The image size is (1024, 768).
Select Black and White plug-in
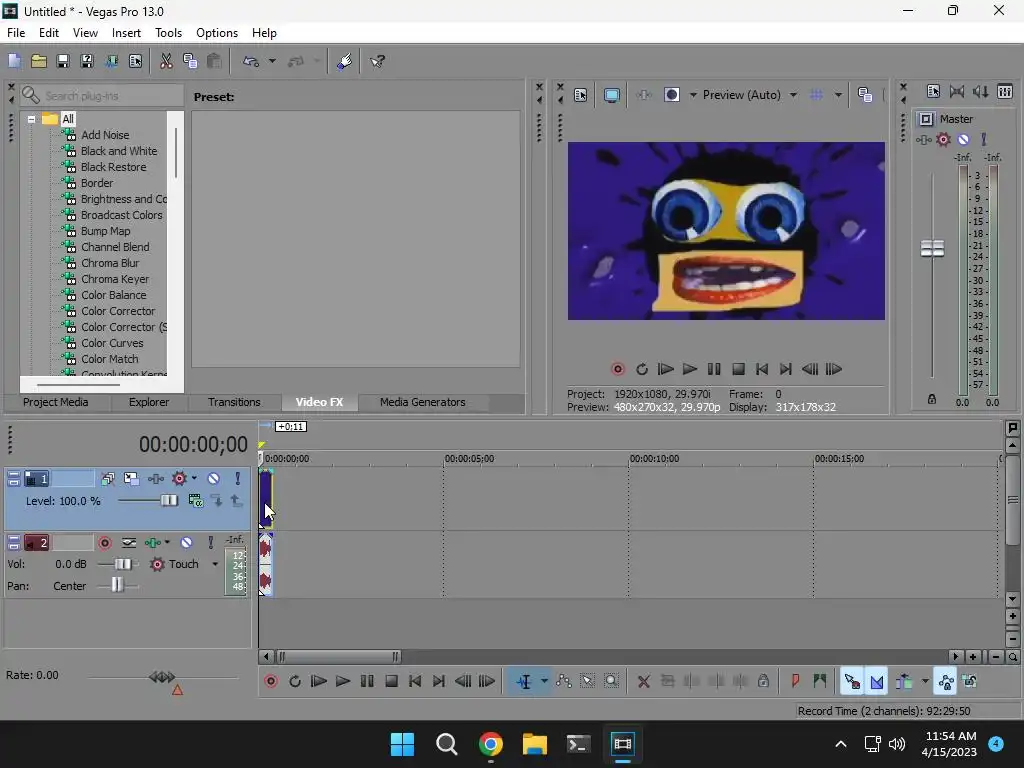[119, 152]
